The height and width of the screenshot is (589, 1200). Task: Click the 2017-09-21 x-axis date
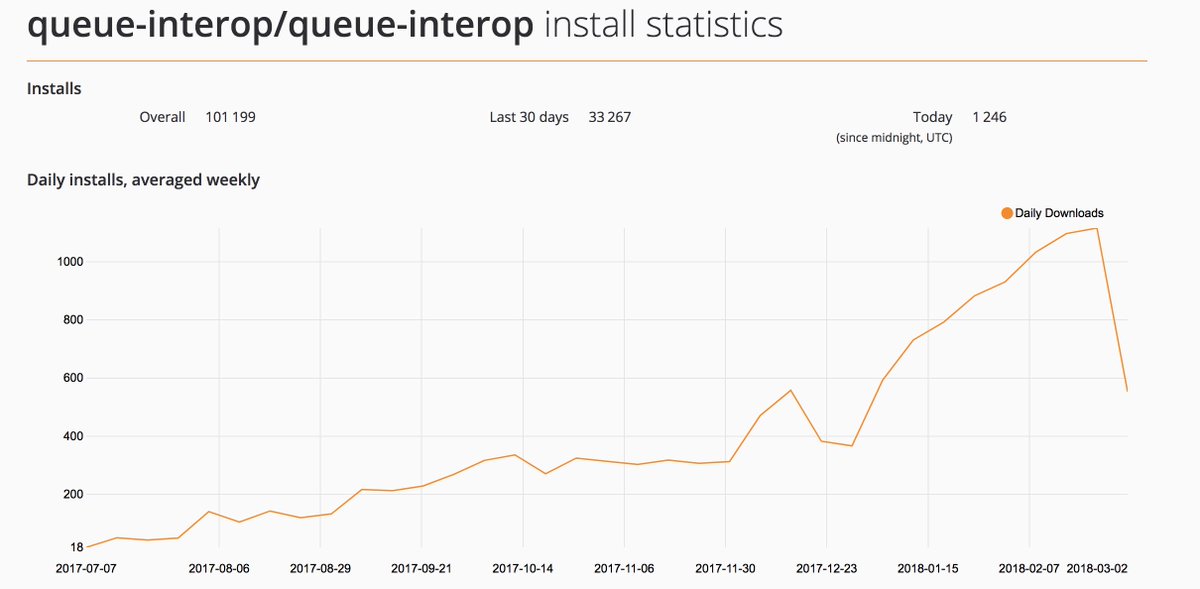421,568
